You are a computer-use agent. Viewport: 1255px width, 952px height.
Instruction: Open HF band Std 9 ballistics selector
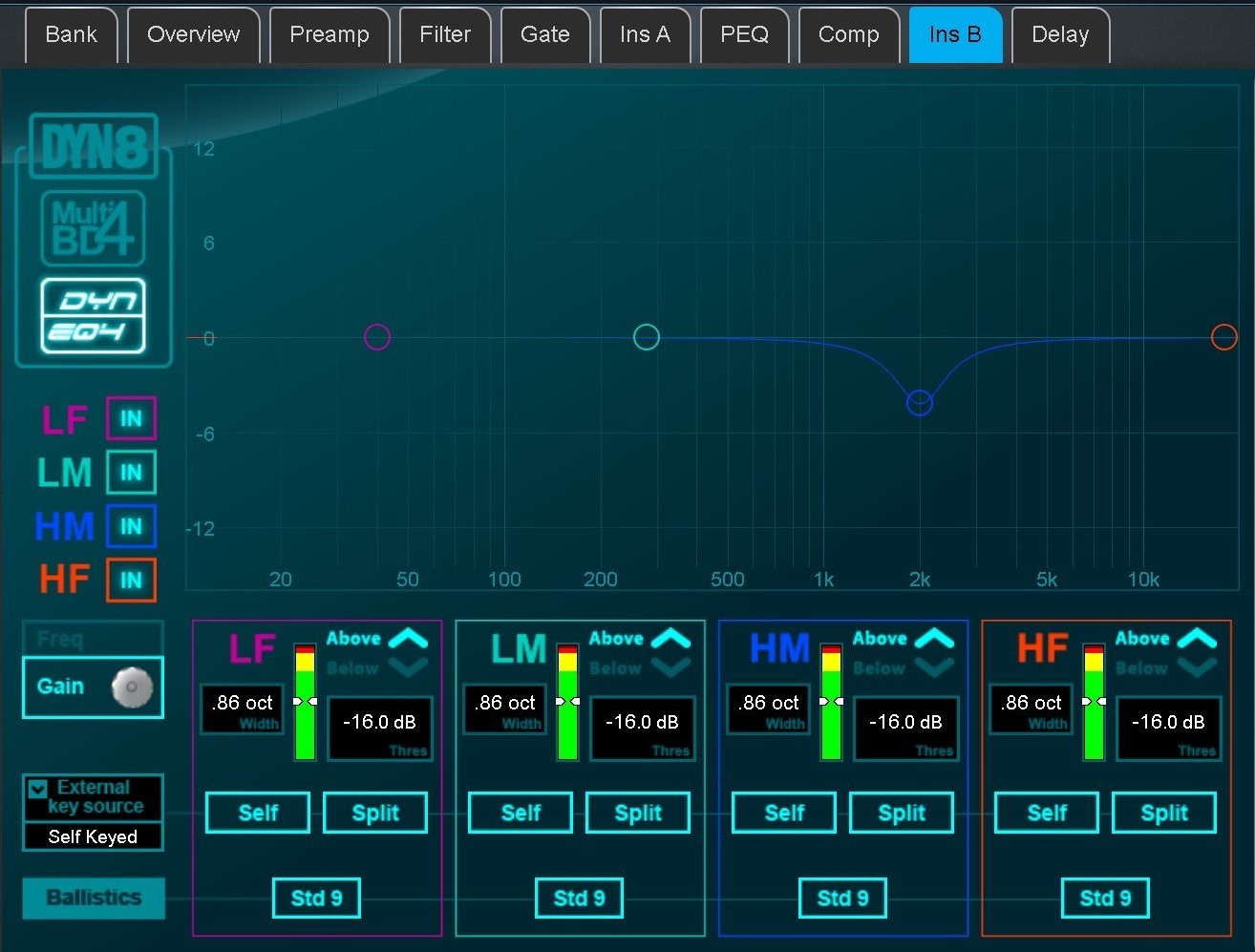click(1105, 898)
